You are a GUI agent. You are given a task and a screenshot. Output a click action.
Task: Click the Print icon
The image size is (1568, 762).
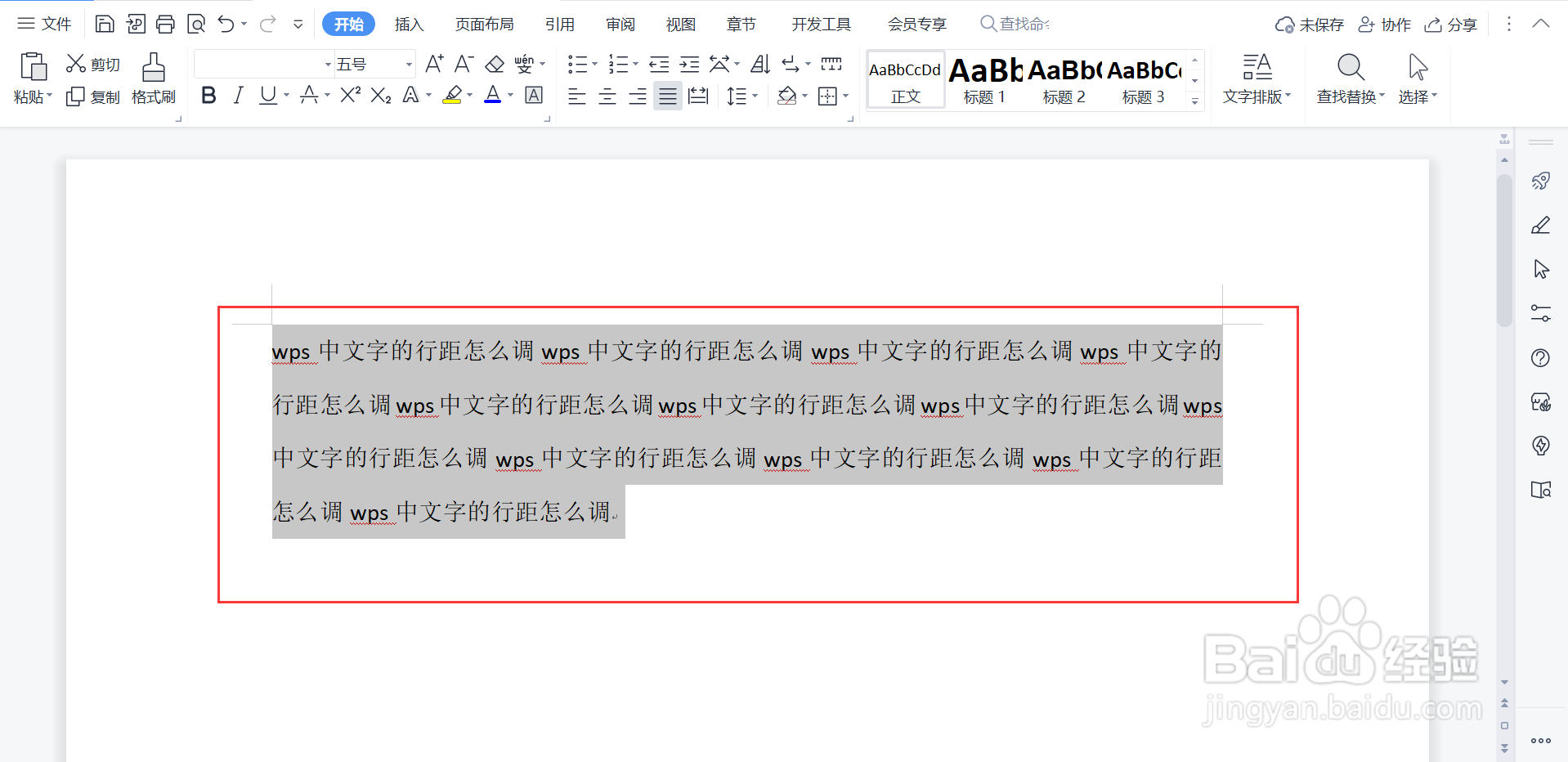165,24
